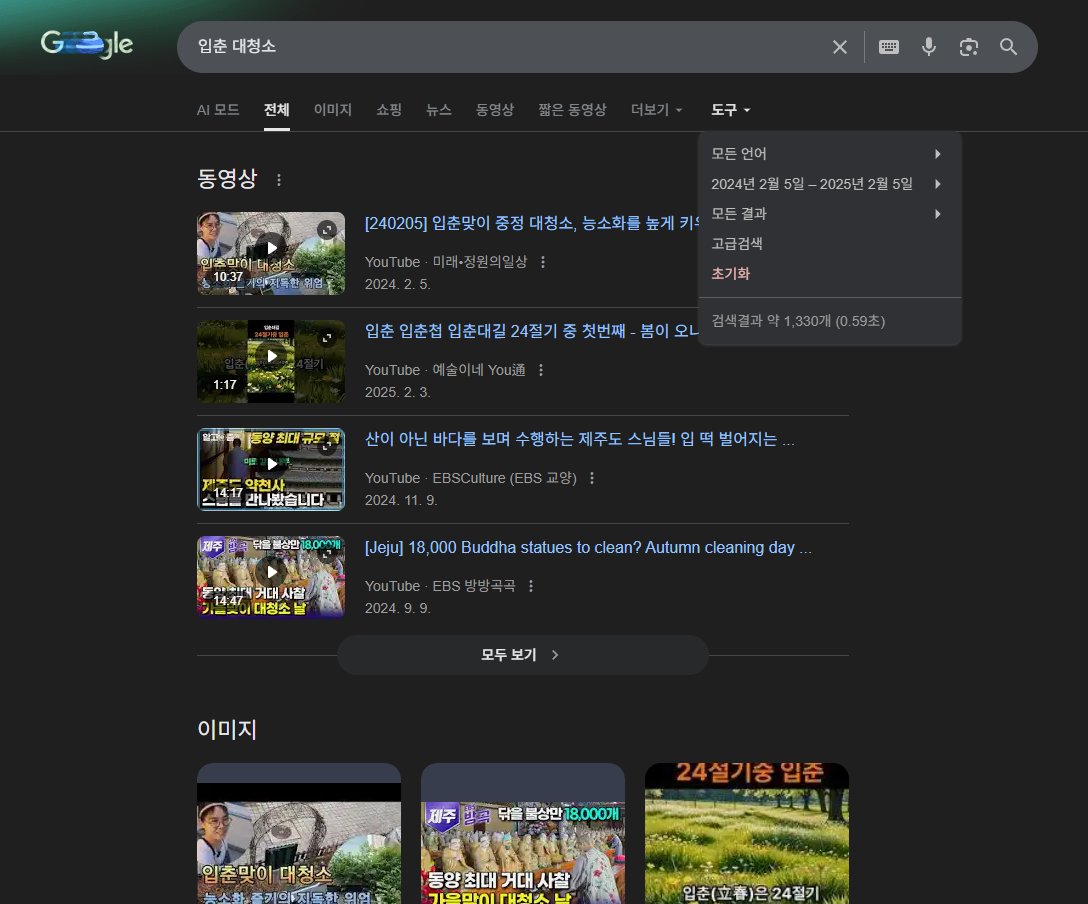Open image search with camera lens icon
Image resolution: width=1088 pixels, height=904 pixels.
click(968, 47)
